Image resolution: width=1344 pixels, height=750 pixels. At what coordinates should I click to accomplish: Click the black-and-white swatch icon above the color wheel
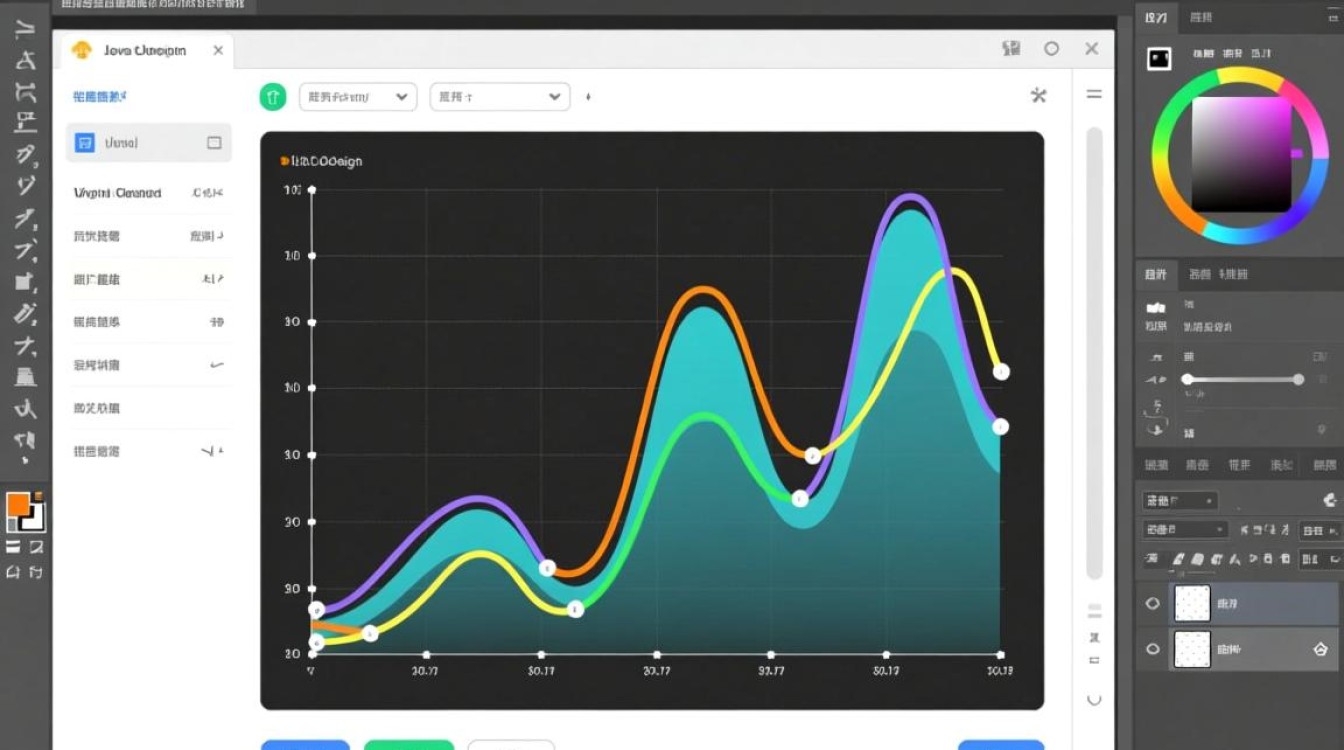coord(1160,59)
